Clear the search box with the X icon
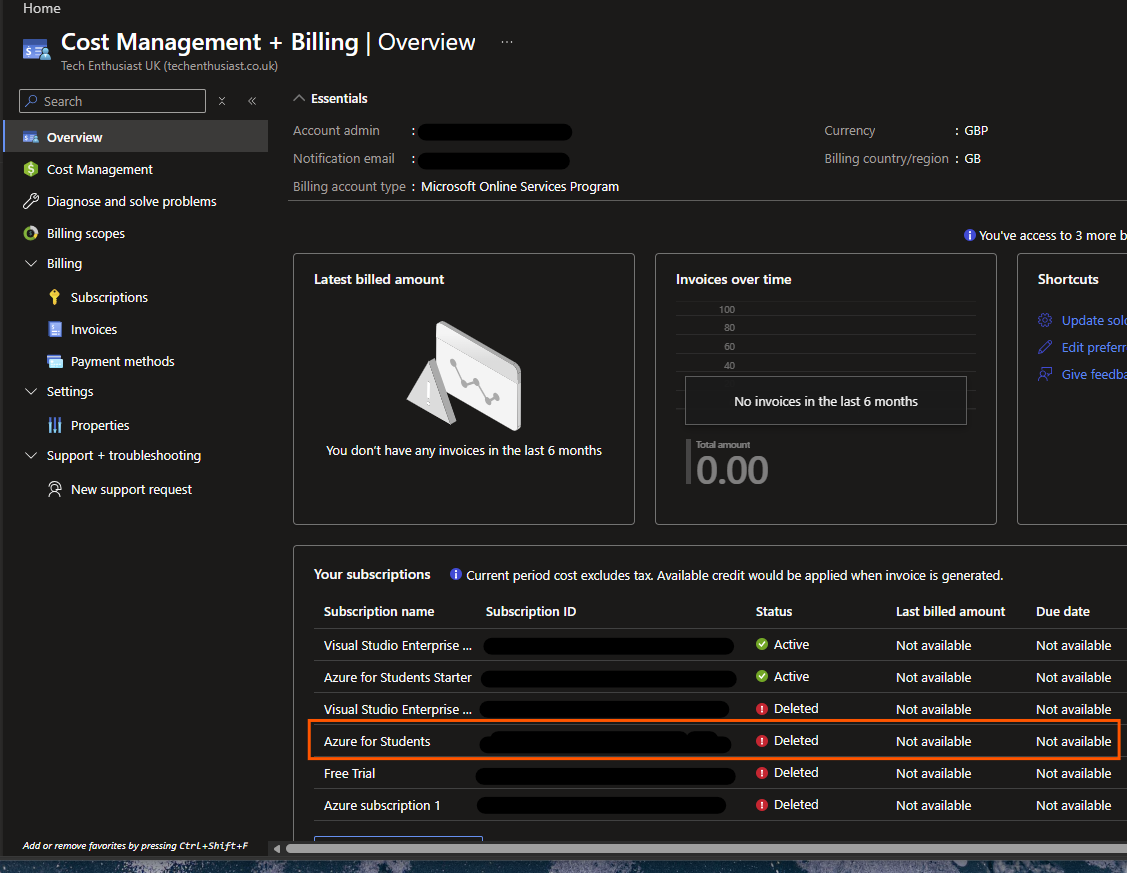The height and width of the screenshot is (873, 1127). pos(222,101)
